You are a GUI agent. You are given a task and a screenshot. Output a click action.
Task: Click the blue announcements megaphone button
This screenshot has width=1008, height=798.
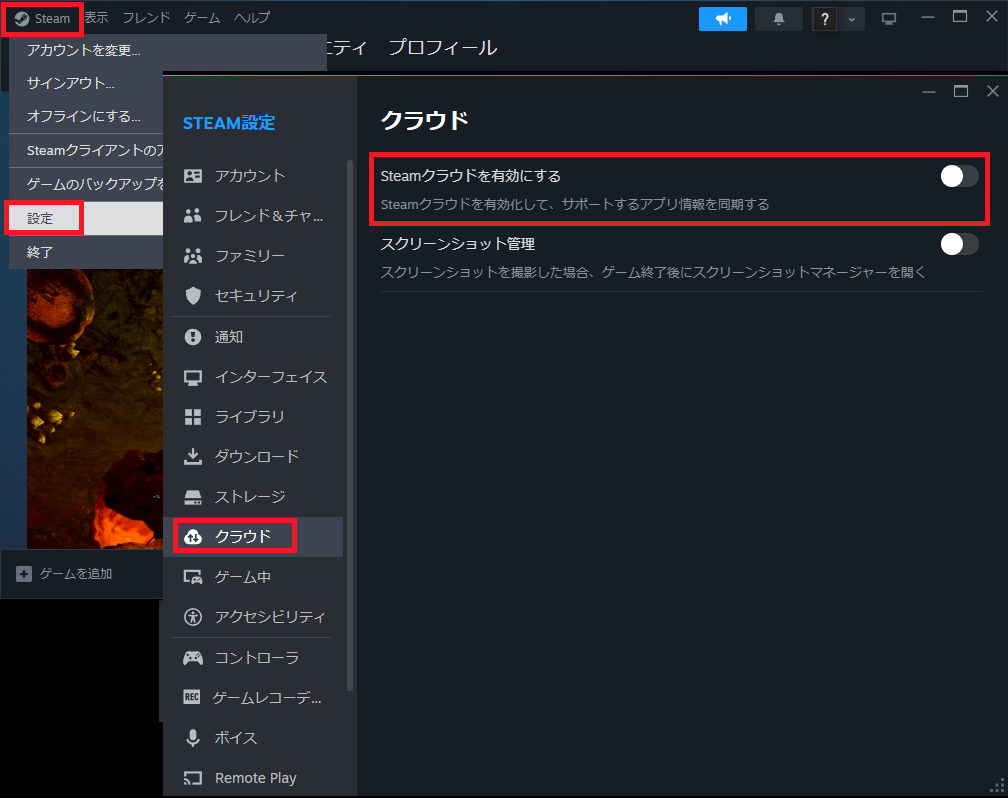723,19
